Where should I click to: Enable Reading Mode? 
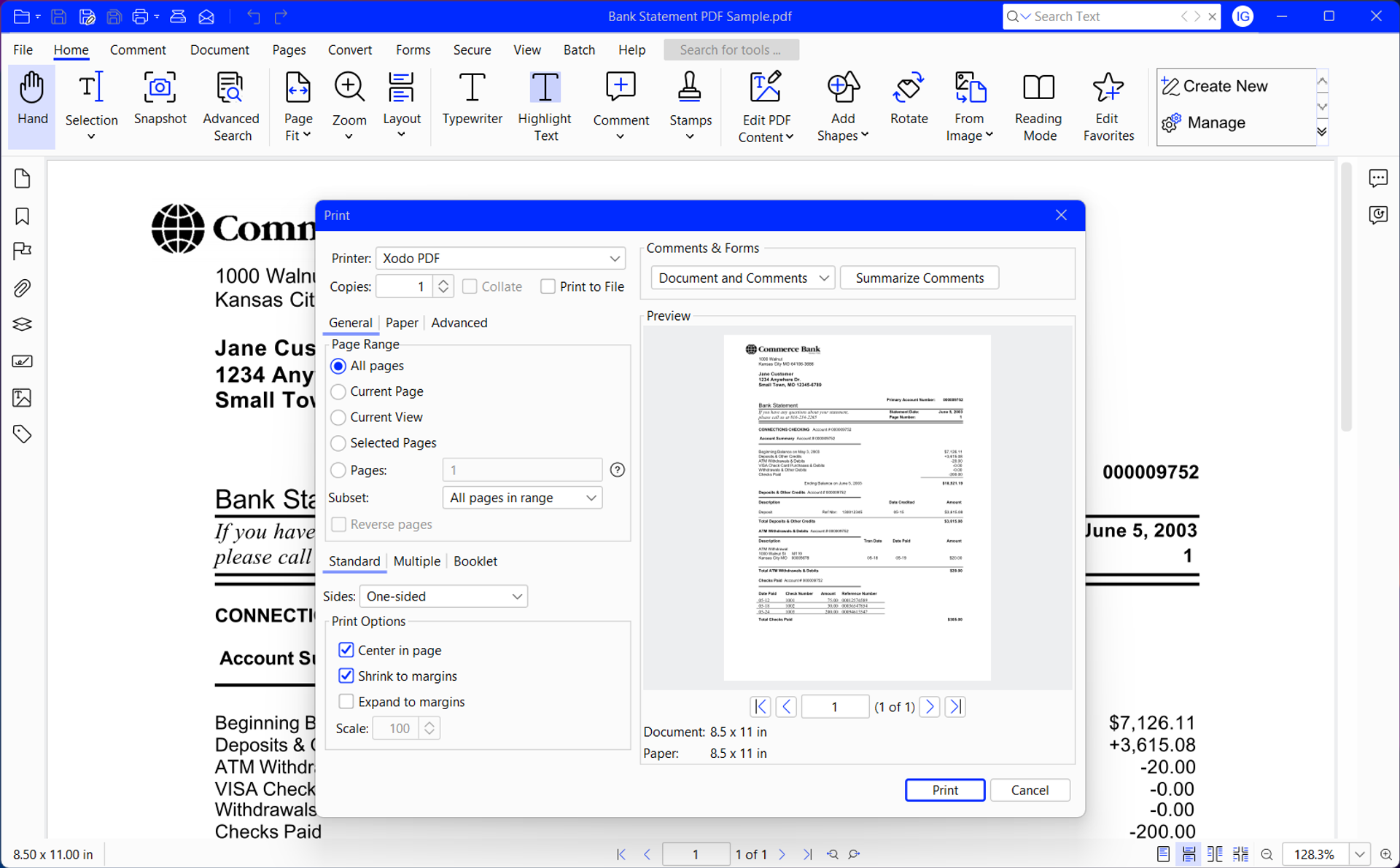click(1038, 107)
